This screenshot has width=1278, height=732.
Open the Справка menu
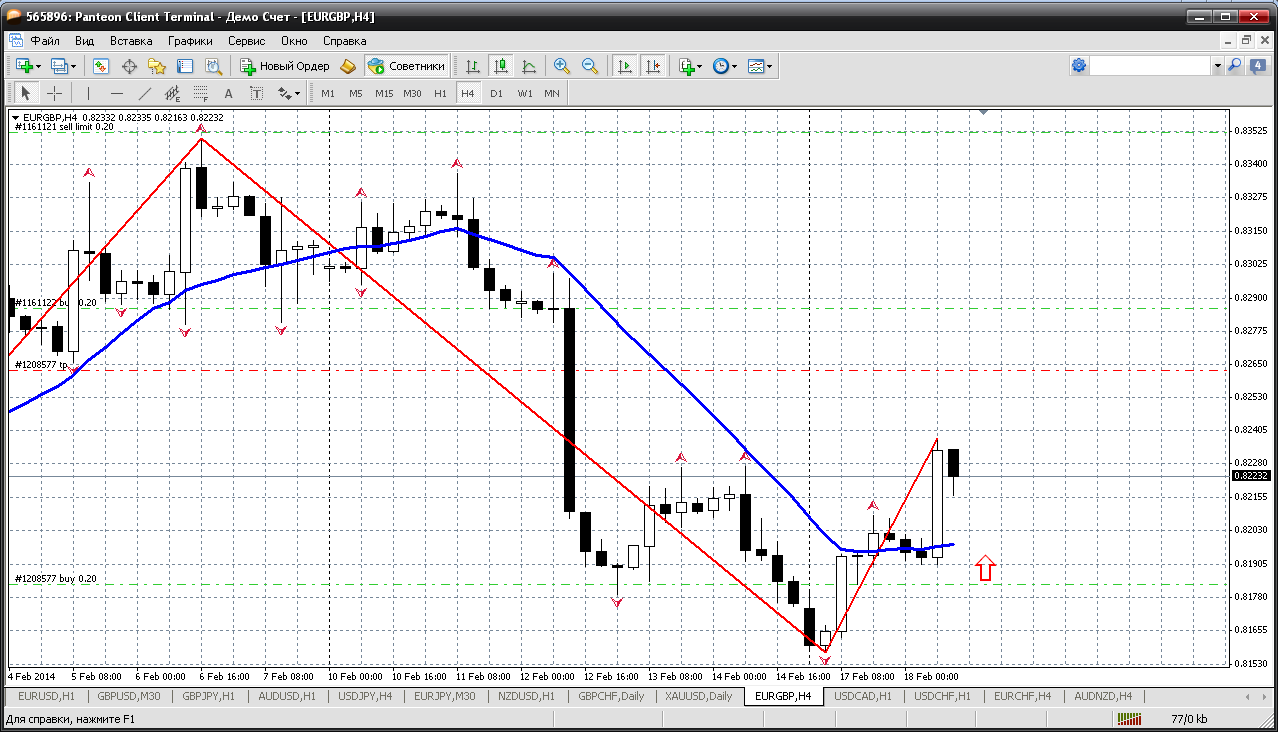[x=344, y=41]
